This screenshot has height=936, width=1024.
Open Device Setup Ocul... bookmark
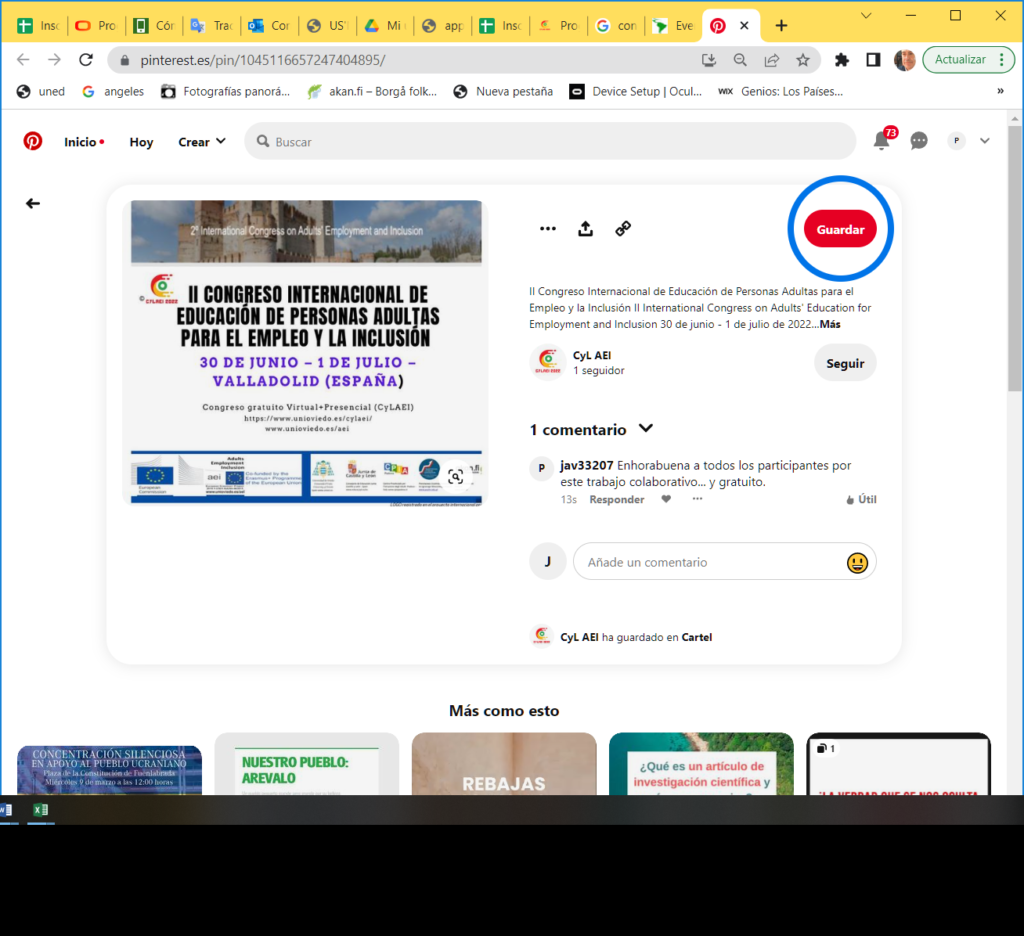coord(635,91)
